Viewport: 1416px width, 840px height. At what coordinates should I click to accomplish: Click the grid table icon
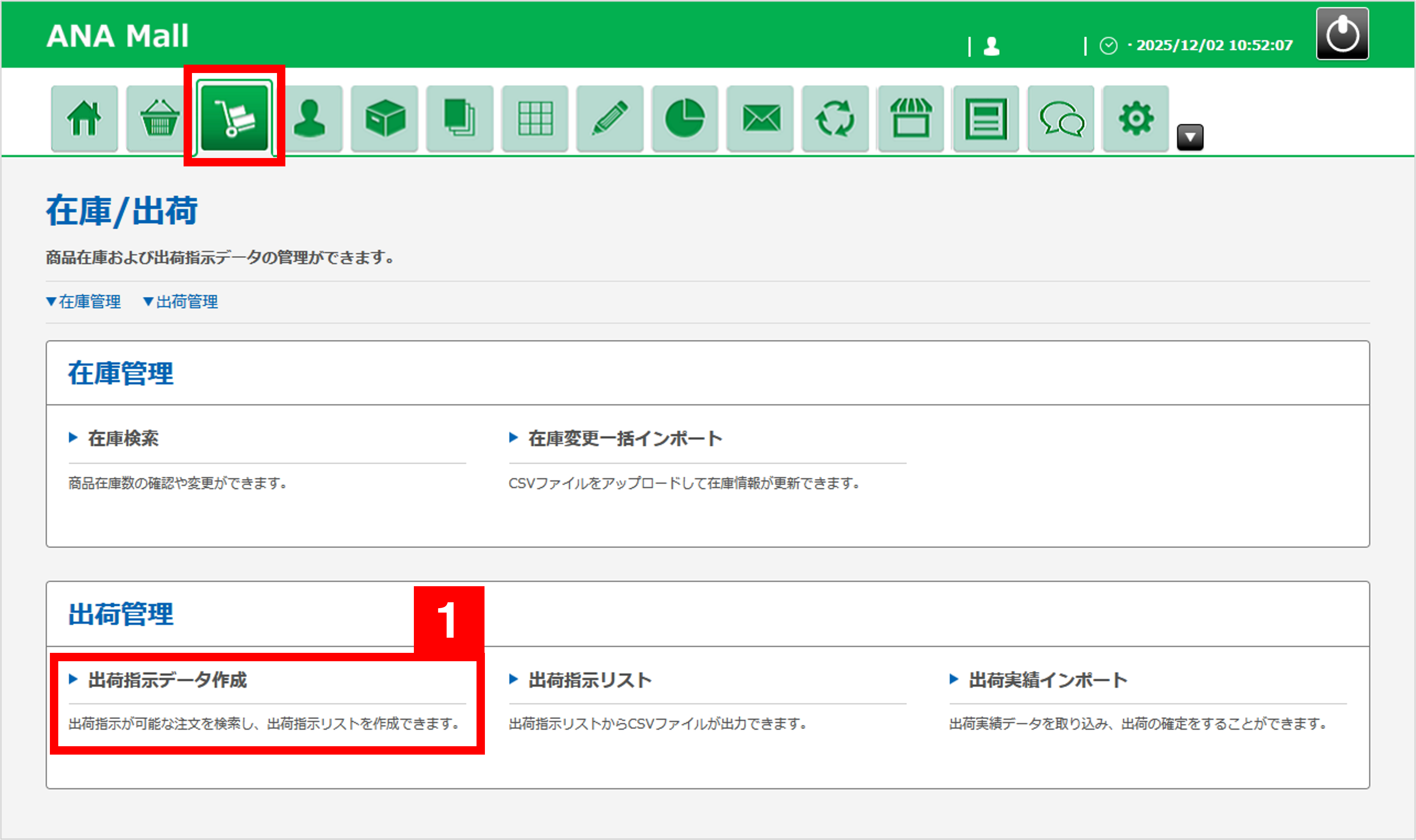(x=535, y=119)
